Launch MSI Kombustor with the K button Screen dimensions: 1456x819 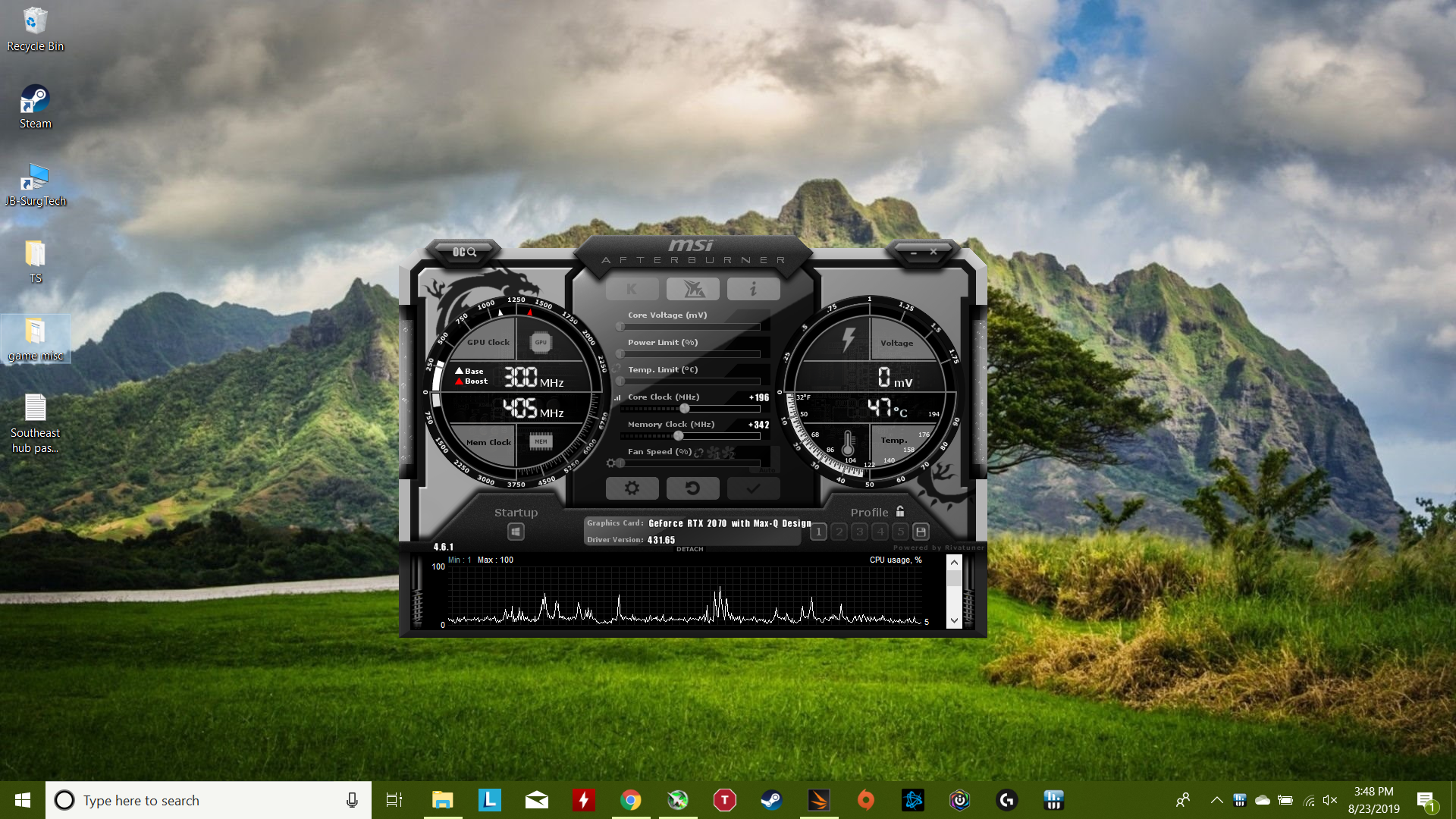click(x=632, y=289)
